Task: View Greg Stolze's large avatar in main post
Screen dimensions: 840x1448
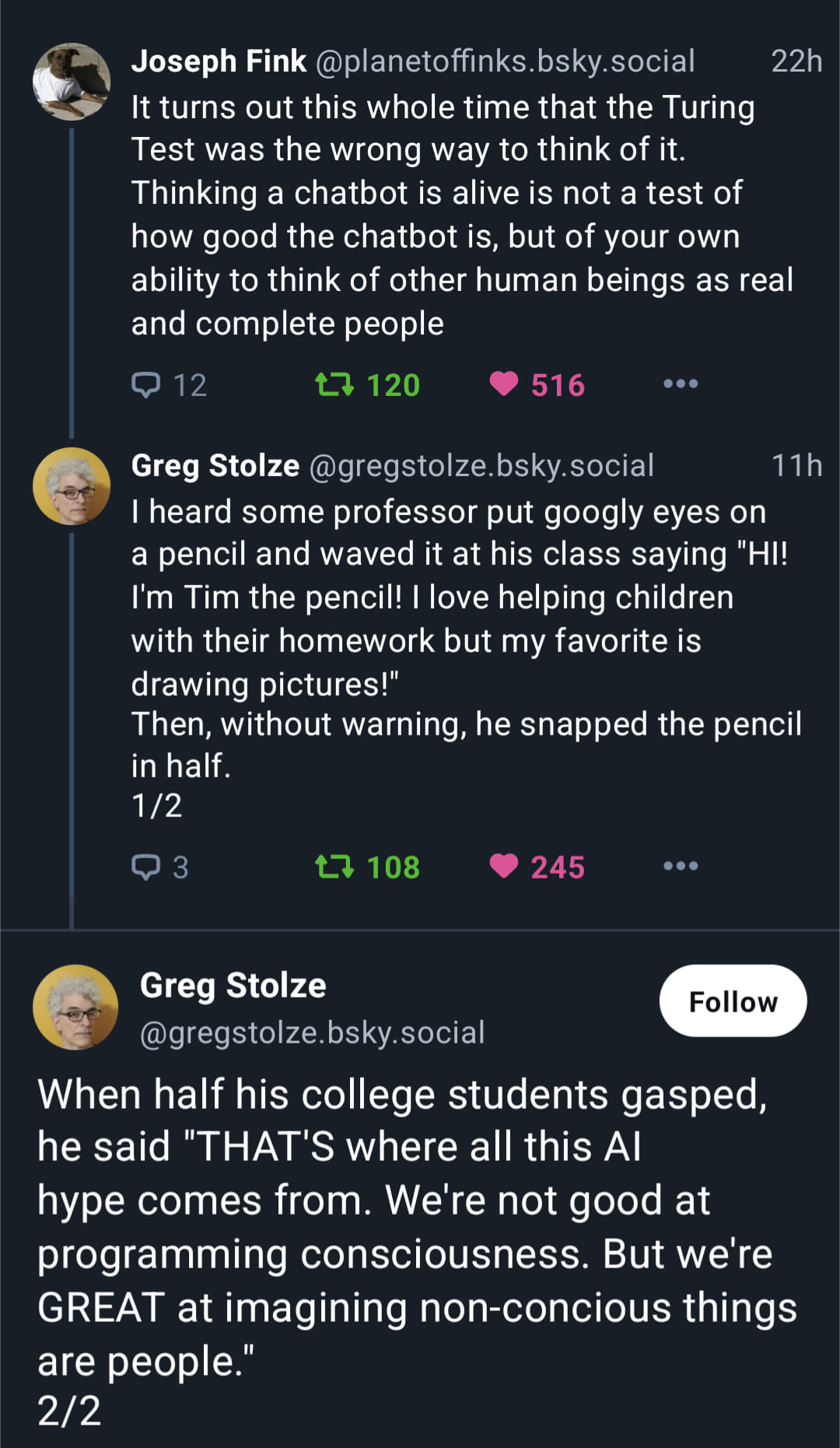Action: click(75, 1007)
